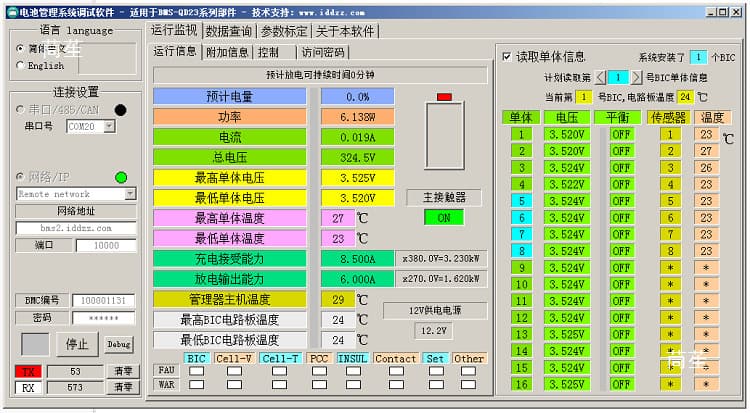Select the 简体中文 language radio button
This screenshot has height=413, width=750.
coord(20,48)
